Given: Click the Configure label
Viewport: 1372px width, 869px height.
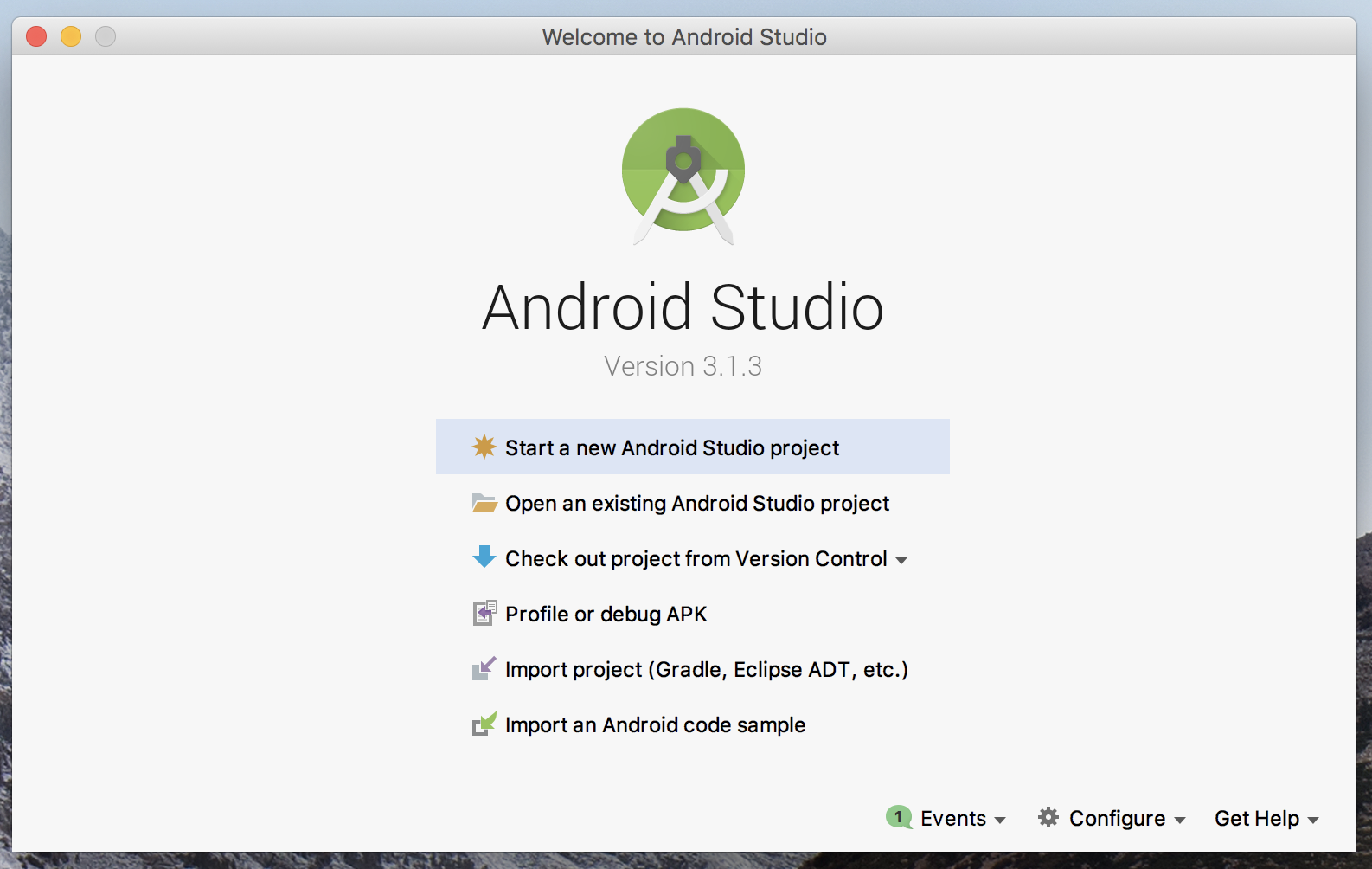Looking at the screenshot, I should [1118, 819].
